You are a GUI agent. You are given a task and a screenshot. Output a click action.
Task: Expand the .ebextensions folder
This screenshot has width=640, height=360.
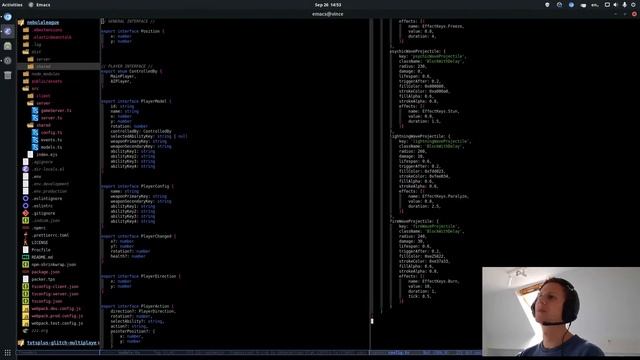click(25, 30)
